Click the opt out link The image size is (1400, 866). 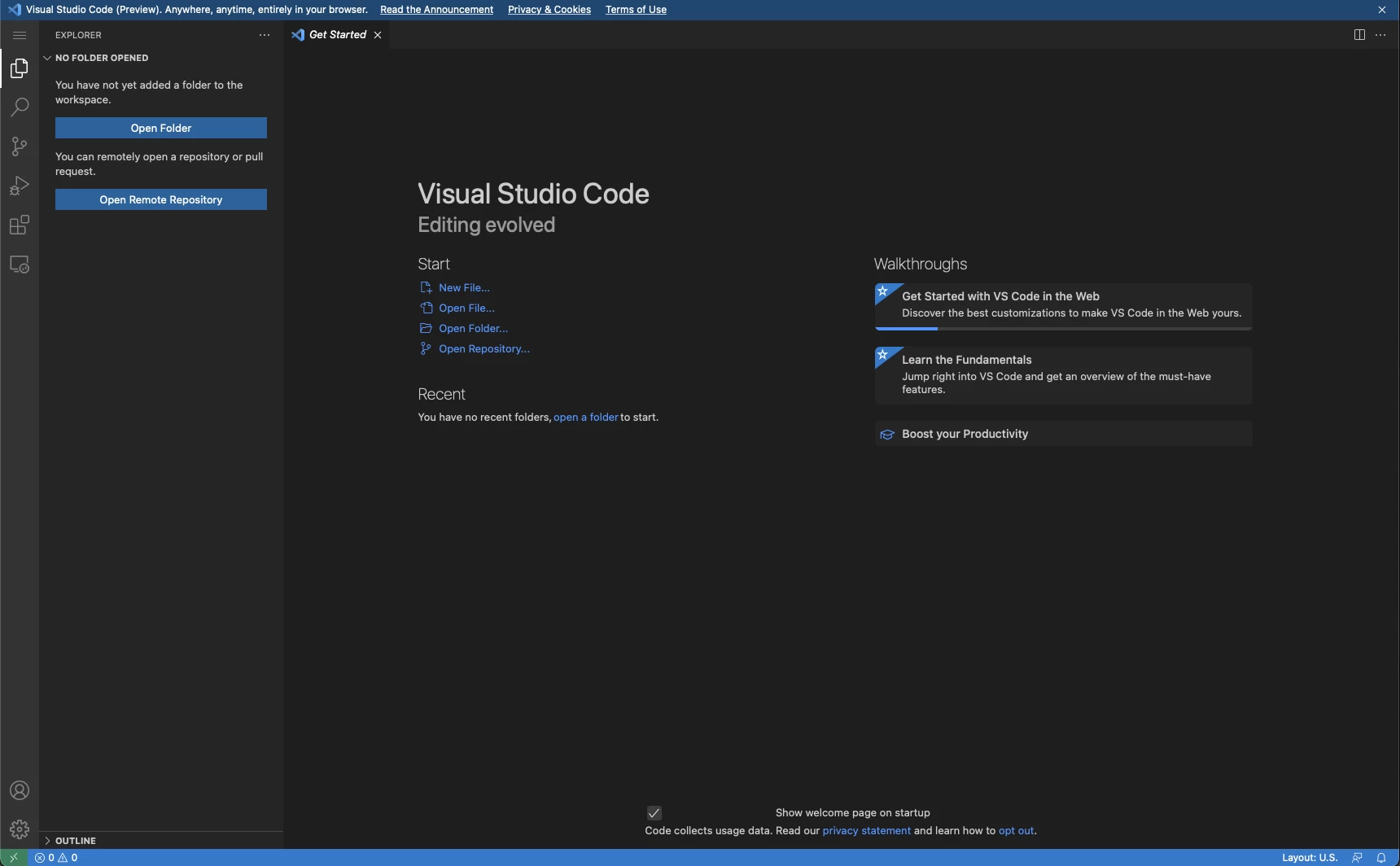(x=1016, y=831)
